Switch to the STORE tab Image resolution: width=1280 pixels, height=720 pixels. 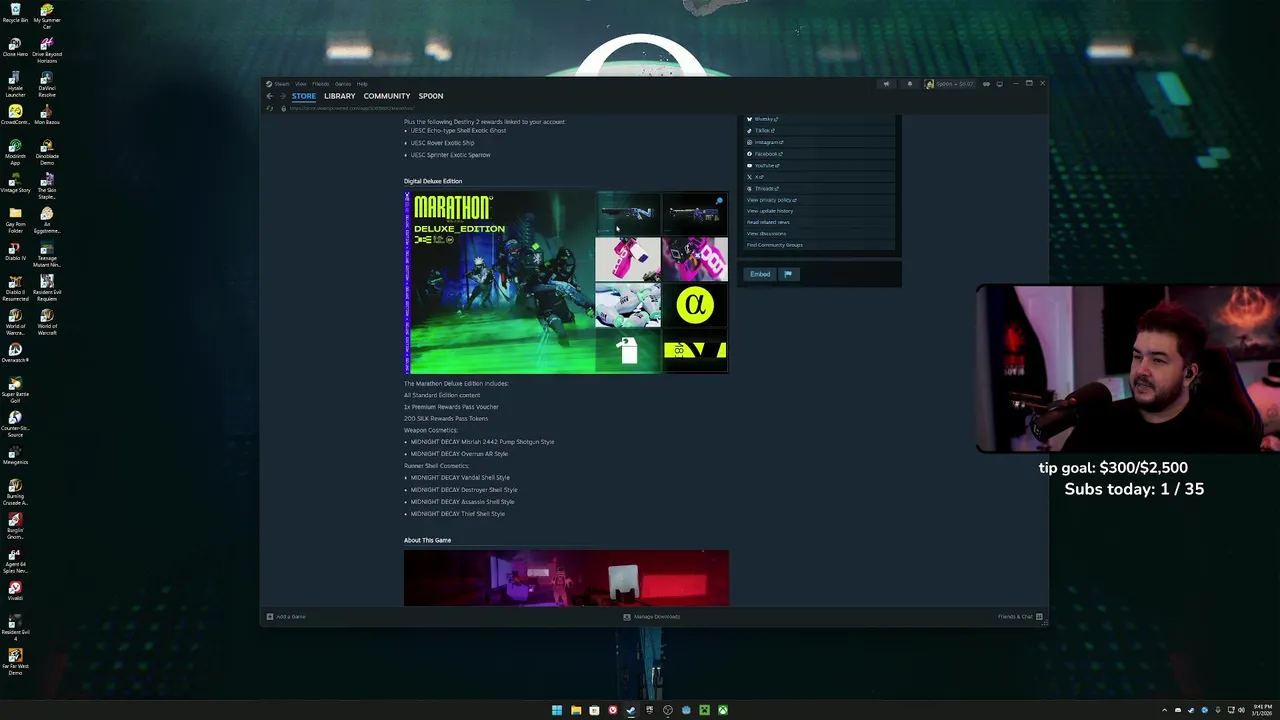[x=304, y=96]
